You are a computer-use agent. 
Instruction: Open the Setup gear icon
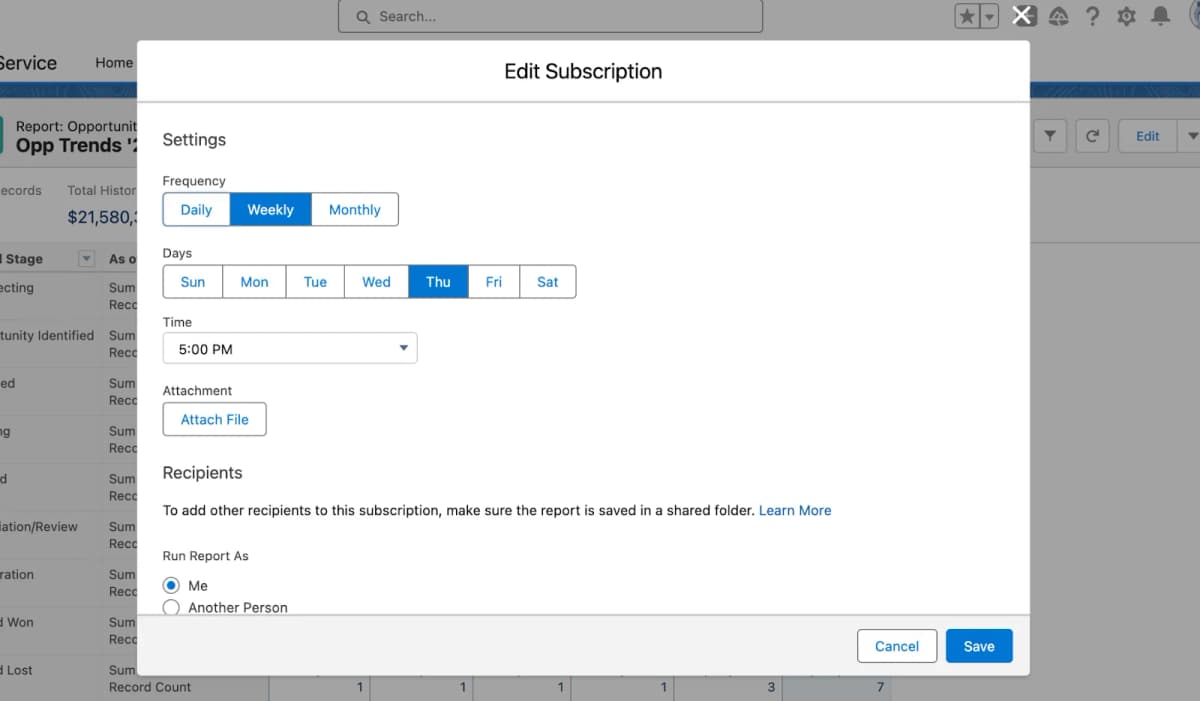tap(1126, 17)
